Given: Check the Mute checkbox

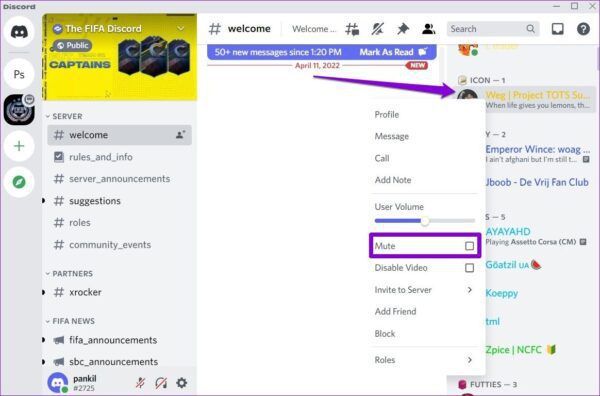Looking at the screenshot, I should click(470, 246).
